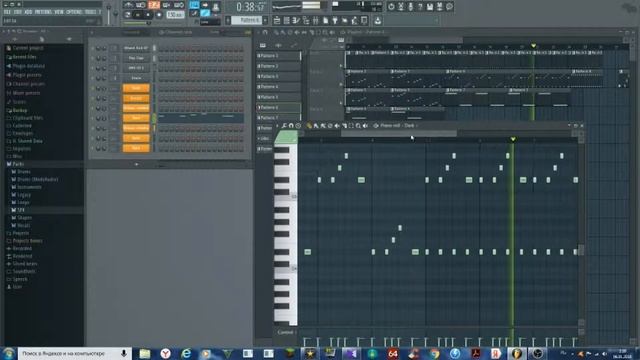Image resolution: width=640 pixels, height=360 pixels.
Task: Open the Mixer view icon in toolbar
Action: point(316,20)
